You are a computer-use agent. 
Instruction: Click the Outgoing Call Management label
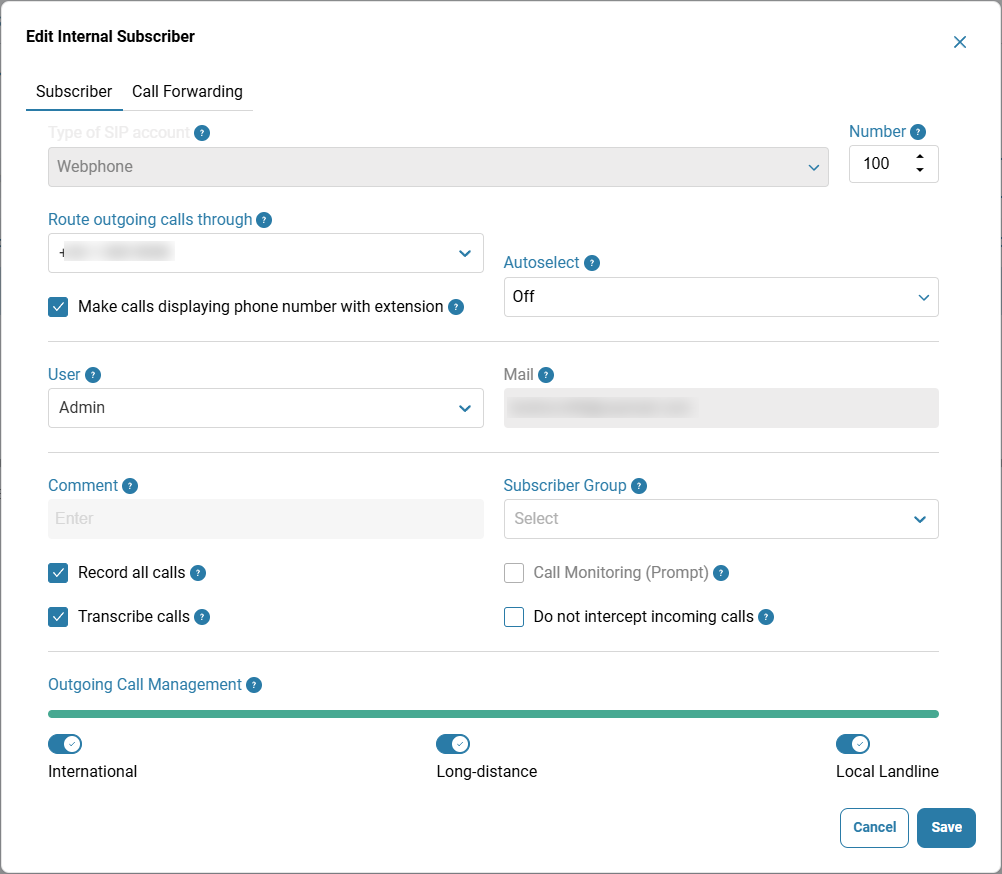point(145,685)
